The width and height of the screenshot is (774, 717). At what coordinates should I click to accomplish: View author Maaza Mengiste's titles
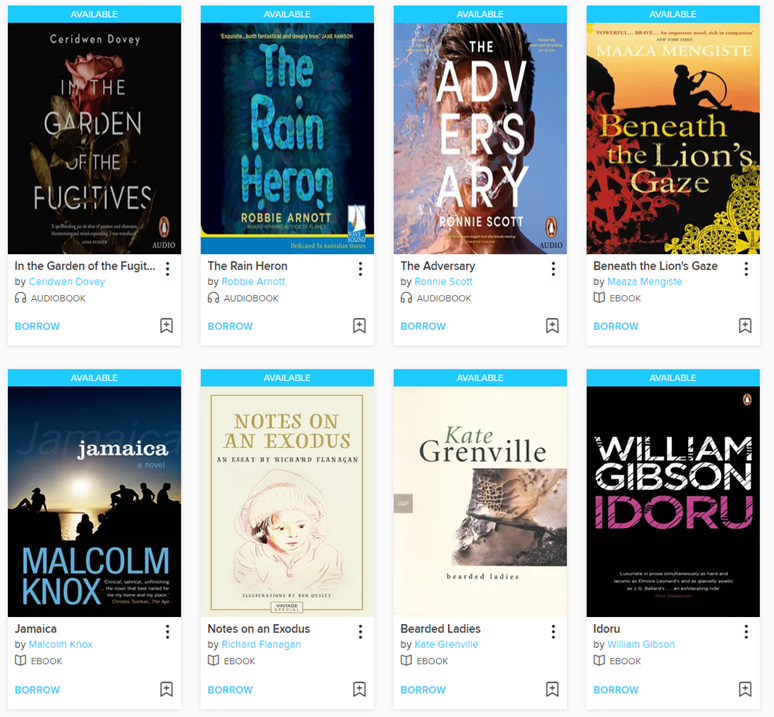pyautogui.click(x=645, y=281)
